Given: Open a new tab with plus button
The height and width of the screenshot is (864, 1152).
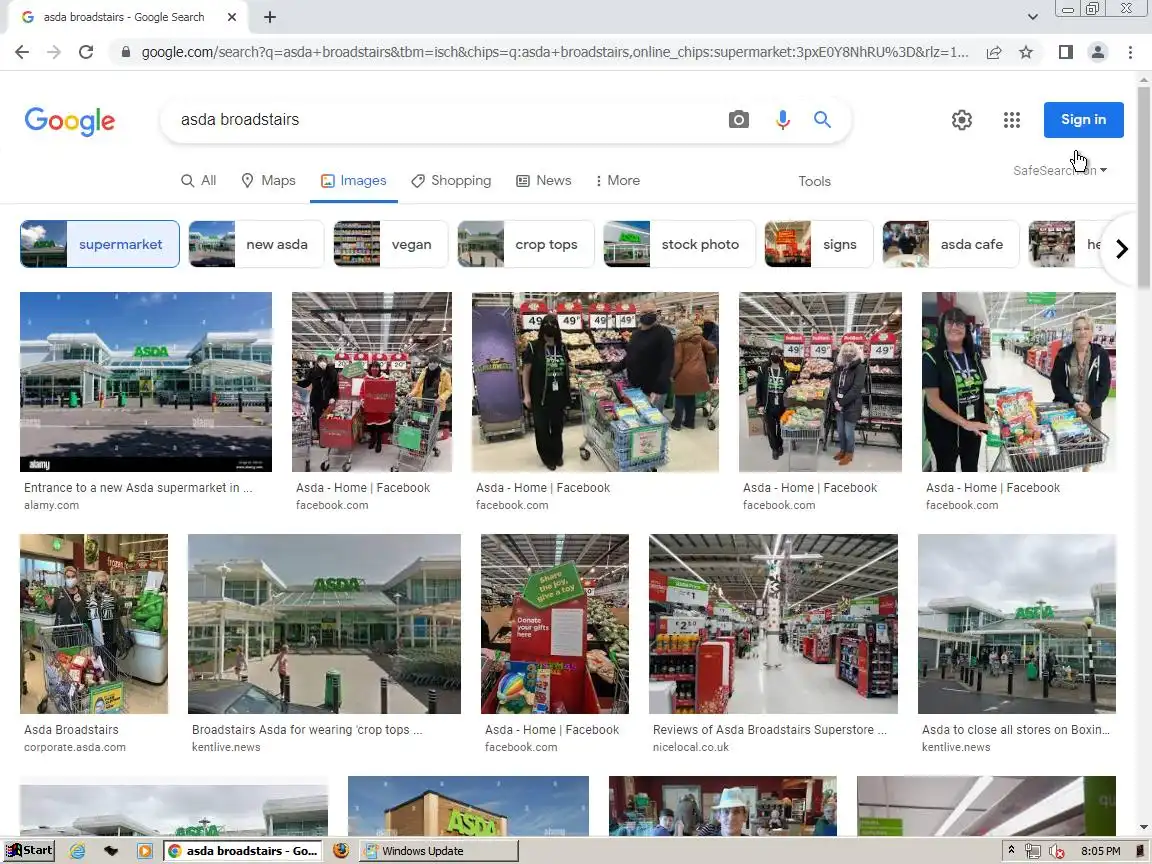Looking at the screenshot, I should [270, 17].
